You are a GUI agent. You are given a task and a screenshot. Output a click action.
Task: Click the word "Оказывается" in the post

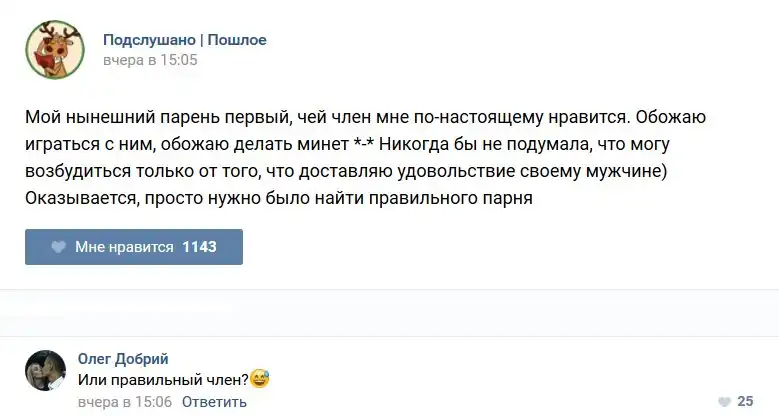[x=82, y=198]
